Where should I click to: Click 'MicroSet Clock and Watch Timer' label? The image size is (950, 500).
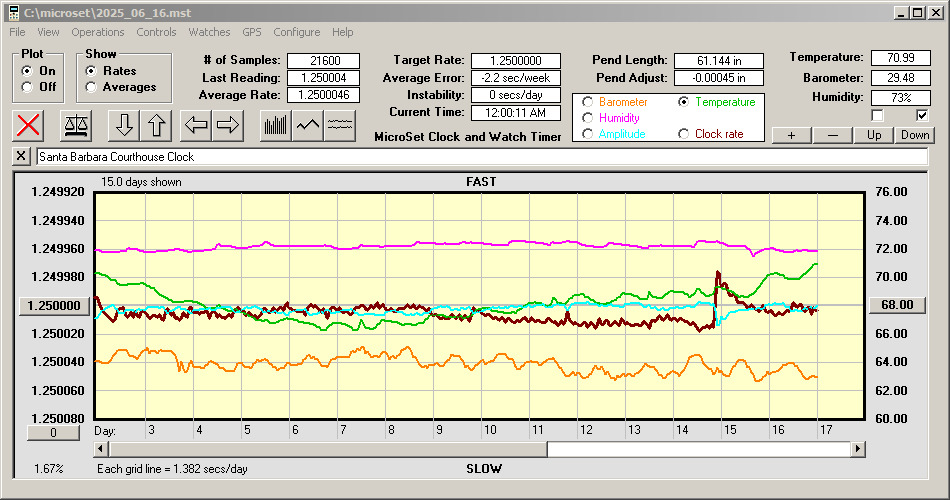pos(468,137)
